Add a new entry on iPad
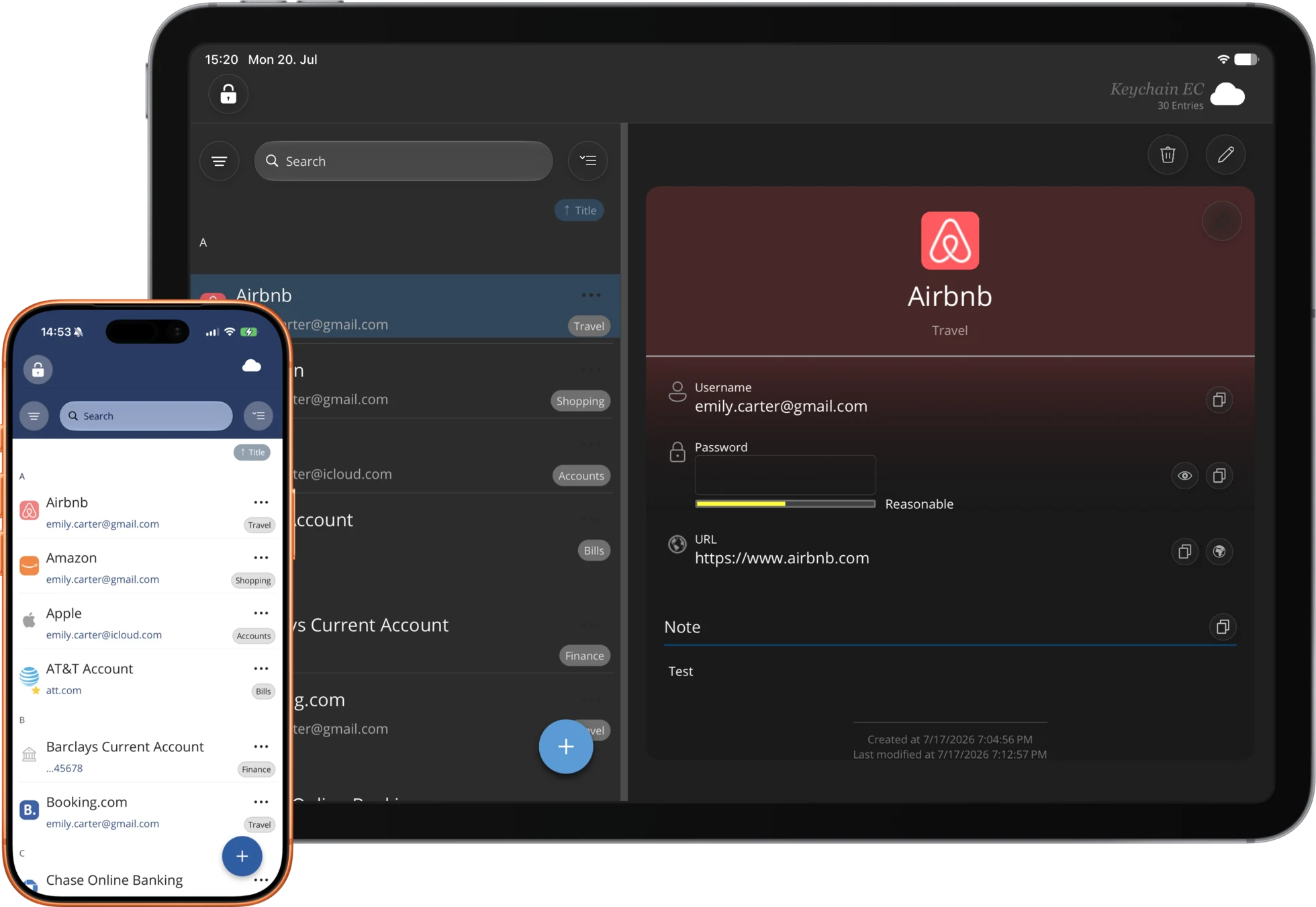 565,747
